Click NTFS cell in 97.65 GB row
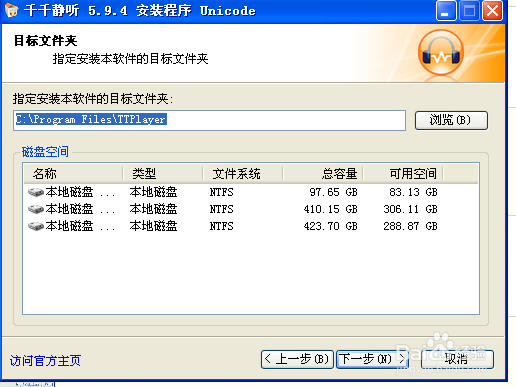This screenshot has width=516, height=387. coord(221,192)
